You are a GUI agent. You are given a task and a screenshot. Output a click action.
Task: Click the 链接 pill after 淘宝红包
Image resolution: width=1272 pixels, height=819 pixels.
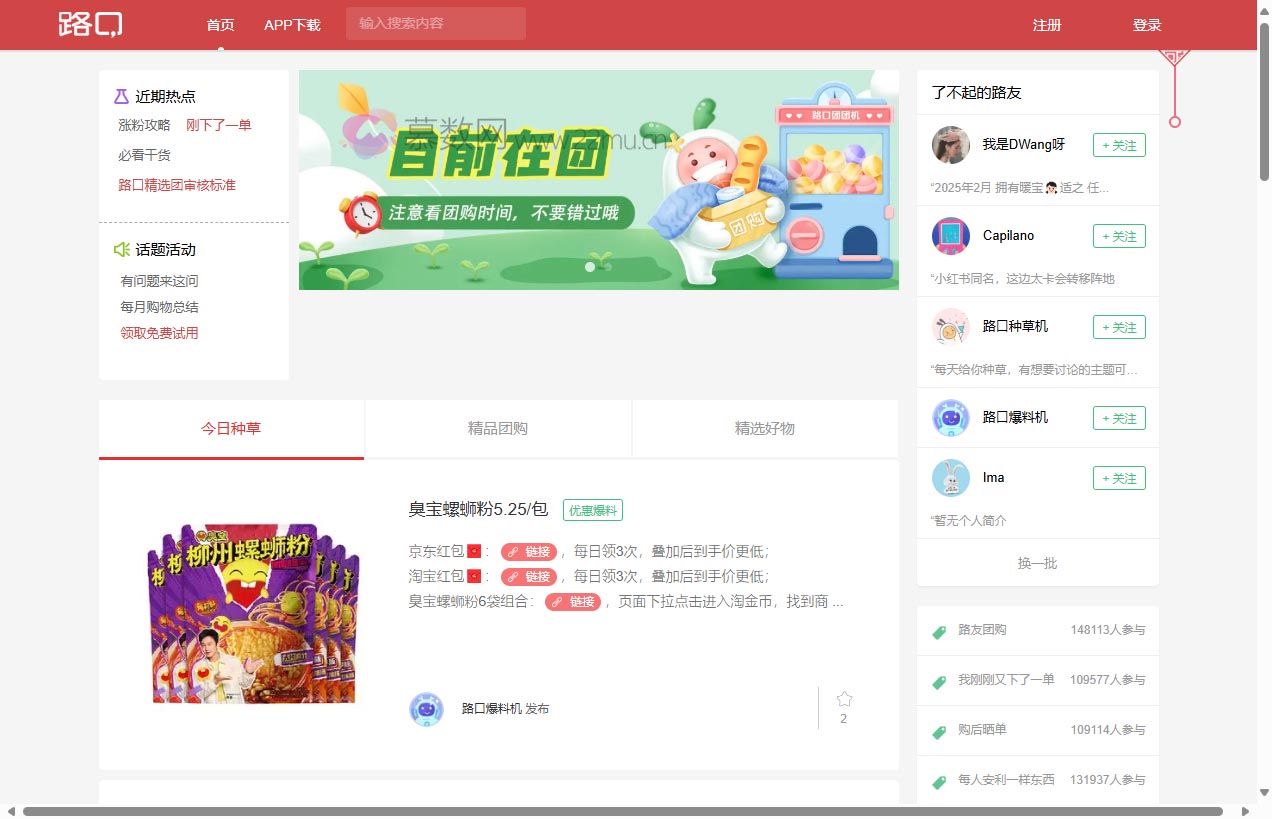[529, 576]
